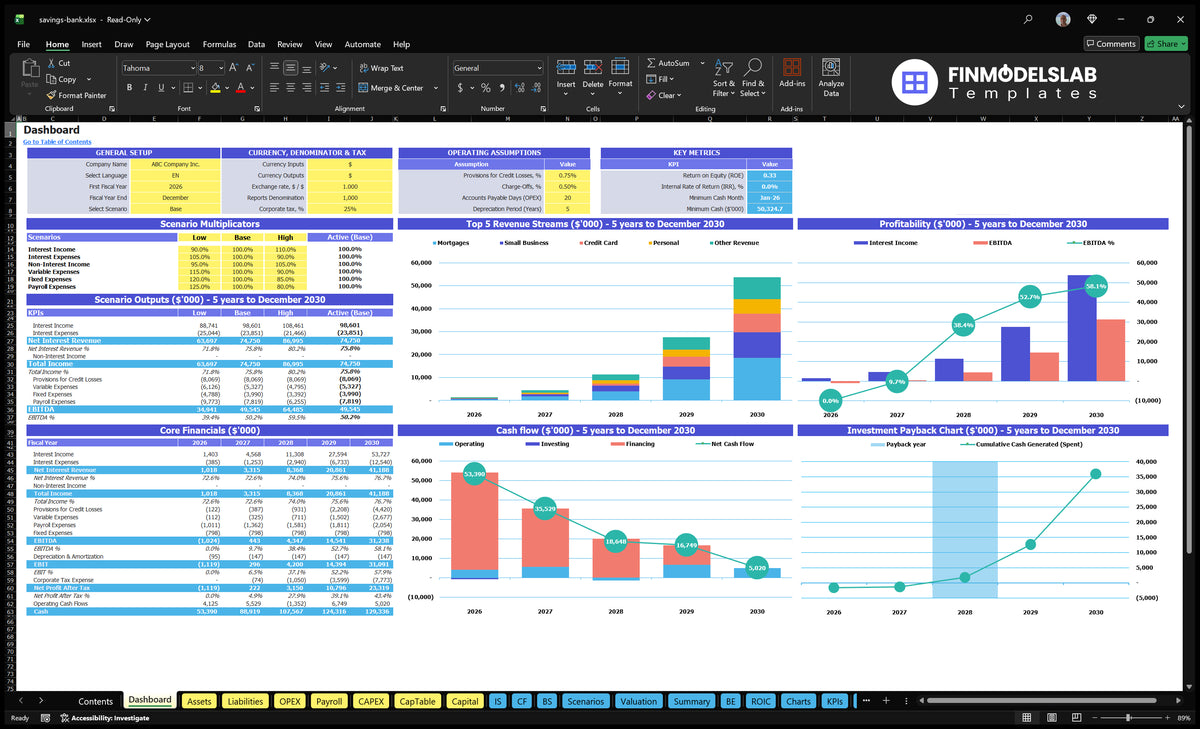Open Sort & Filter
Screen dimensions: 1200x729
pyautogui.click(x=724, y=77)
